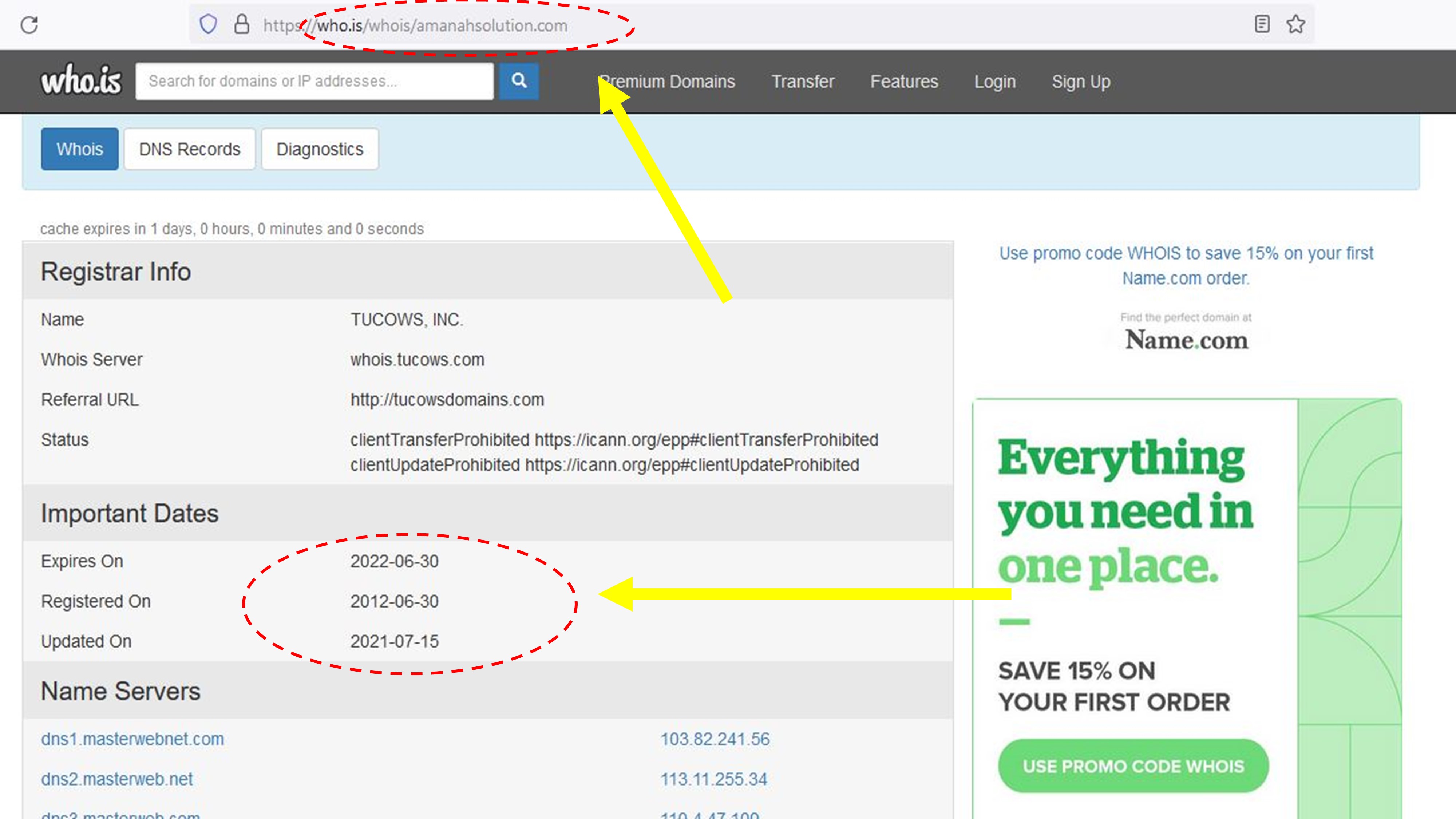The height and width of the screenshot is (819, 1456).
Task: Click the clientTransferProhibited status line
Action: 614,440
